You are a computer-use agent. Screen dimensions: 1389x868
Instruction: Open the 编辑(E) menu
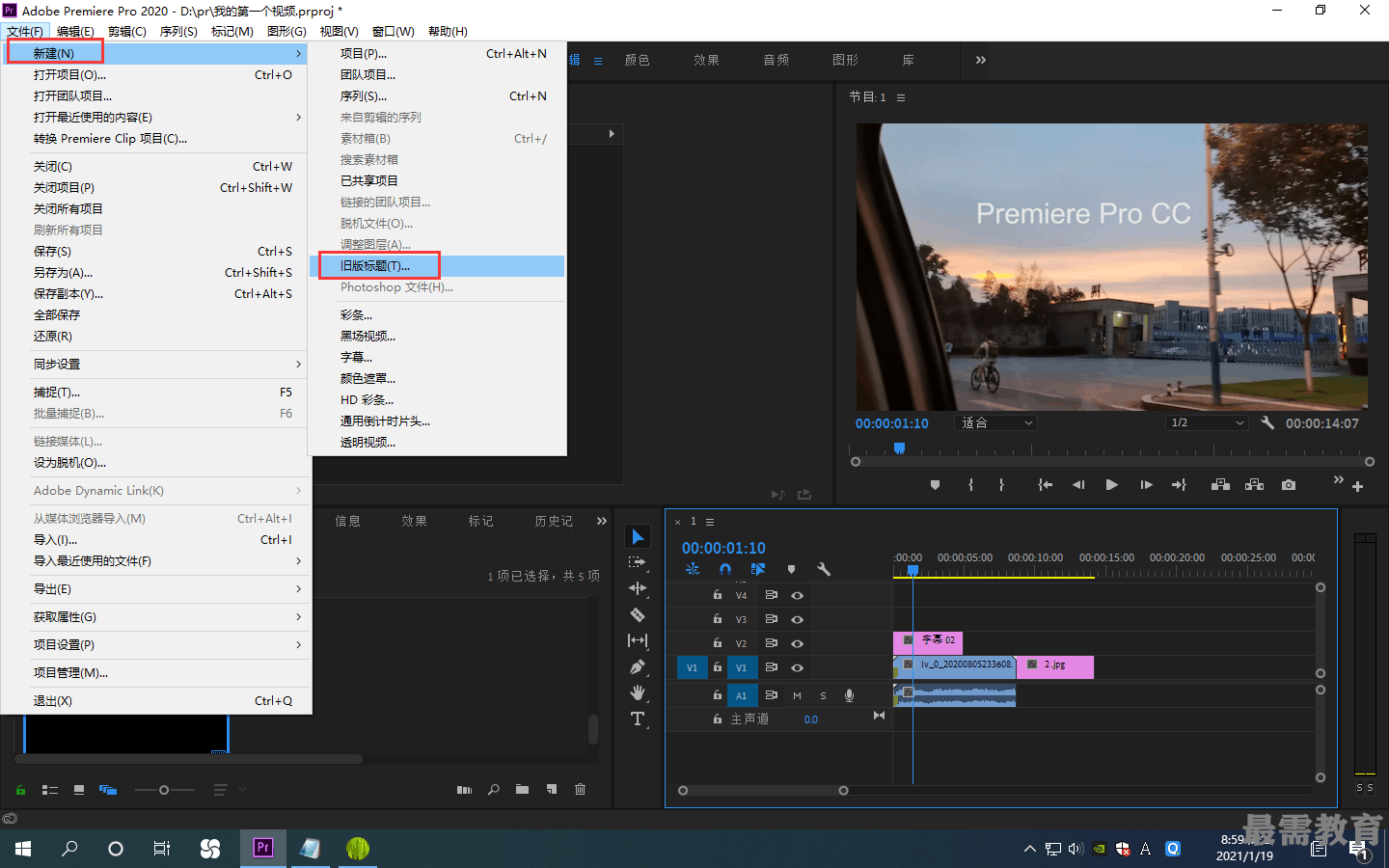click(x=75, y=32)
